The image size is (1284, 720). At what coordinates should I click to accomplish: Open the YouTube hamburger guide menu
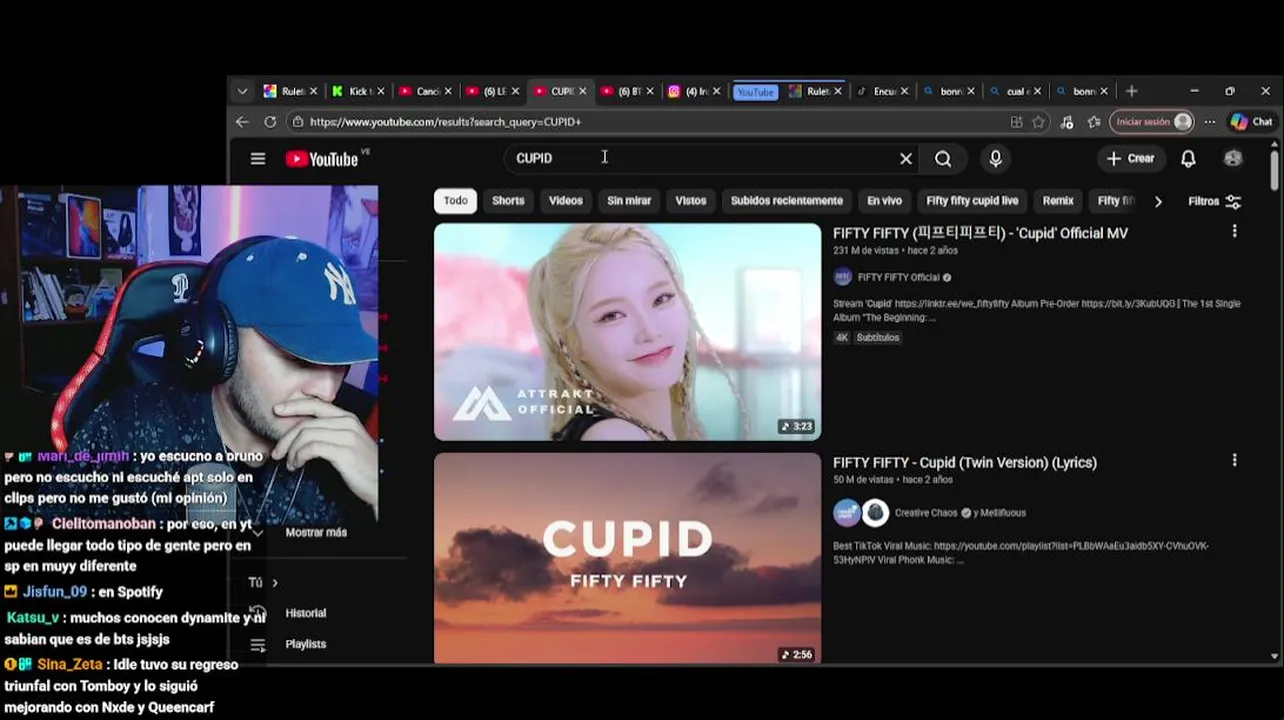pos(258,158)
